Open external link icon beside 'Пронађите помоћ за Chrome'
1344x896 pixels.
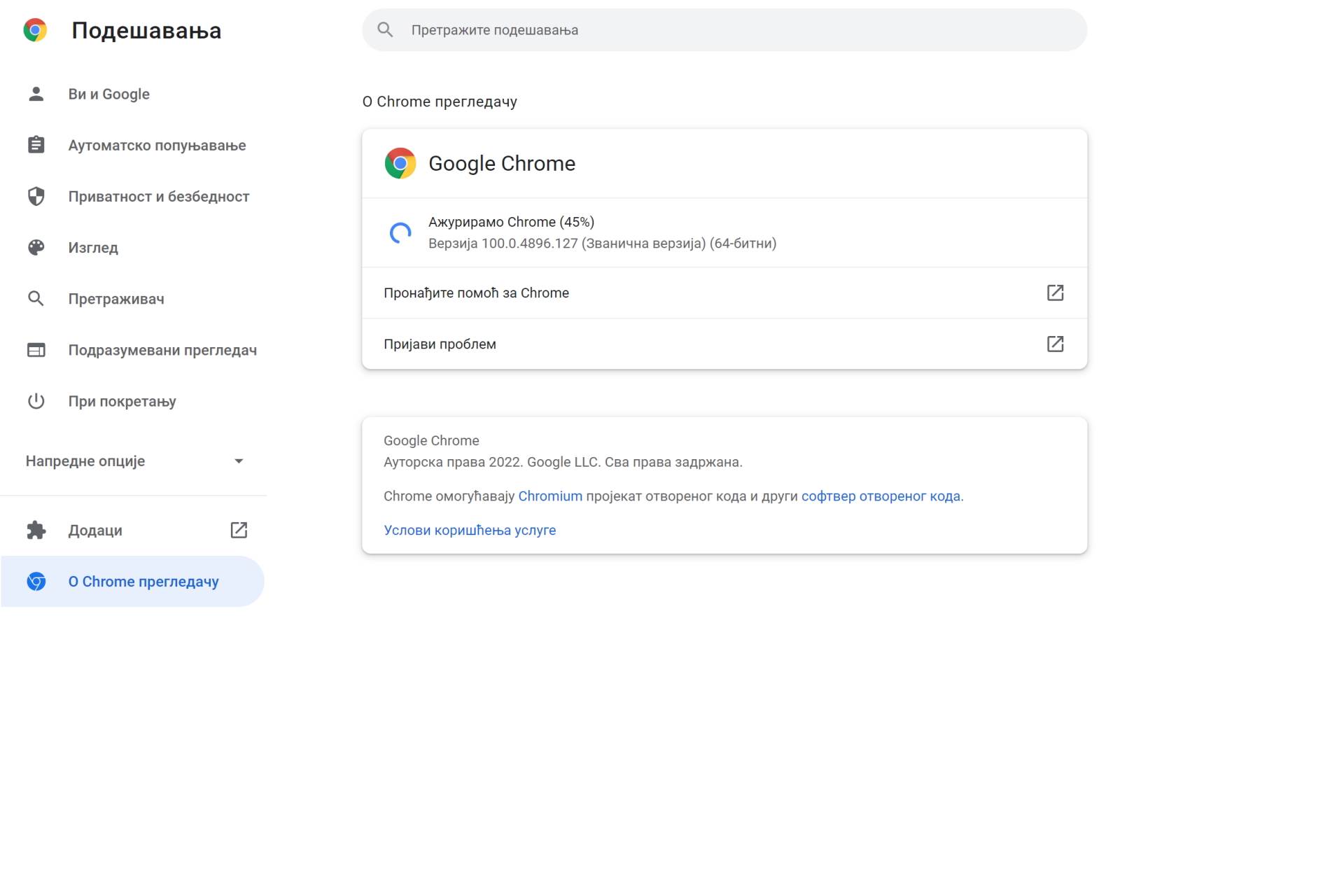click(1056, 293)
